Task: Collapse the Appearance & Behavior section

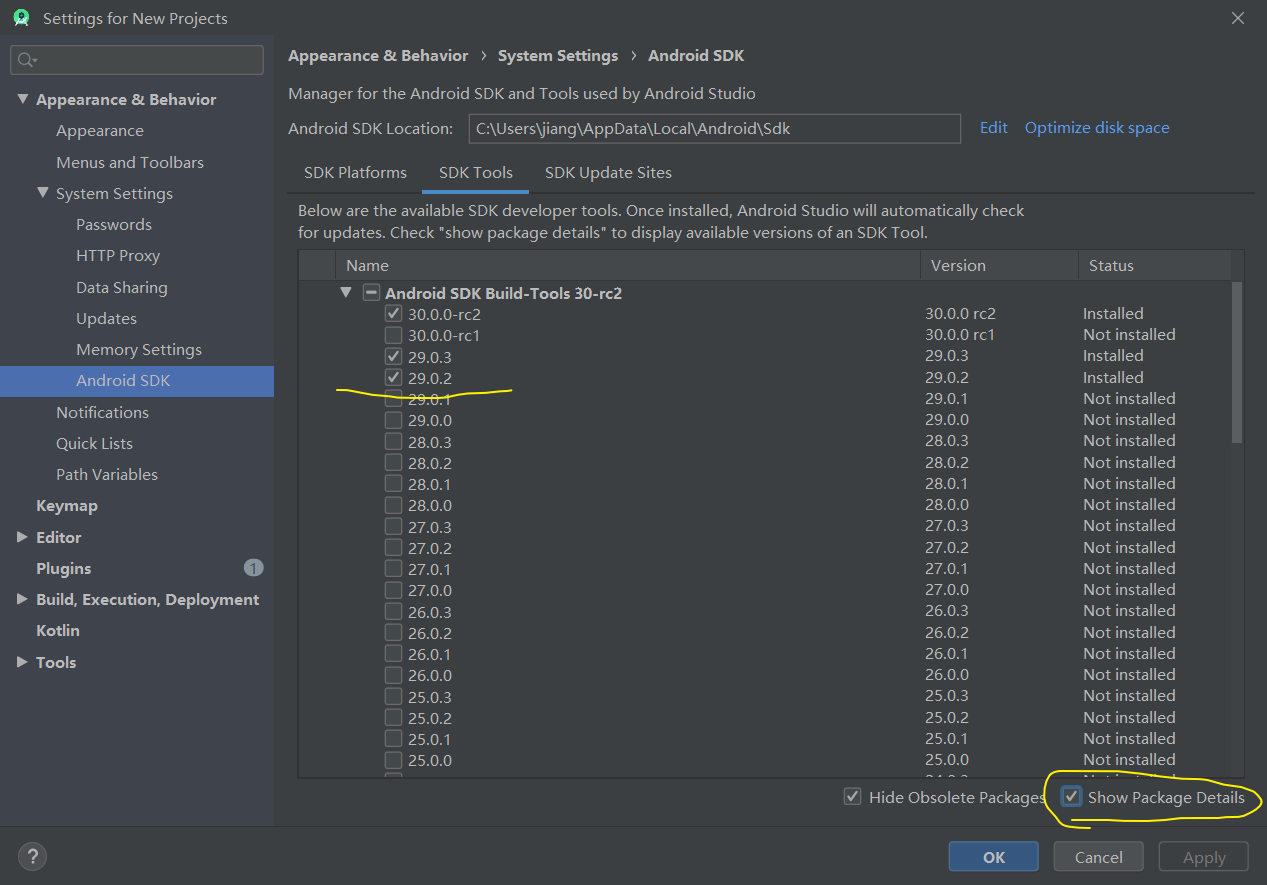Action: click(23, 99)
